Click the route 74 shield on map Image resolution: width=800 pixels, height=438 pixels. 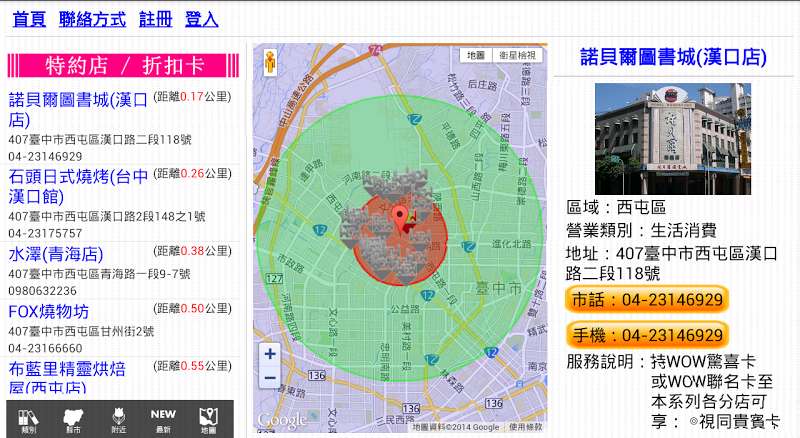click(x=376, y=50)
